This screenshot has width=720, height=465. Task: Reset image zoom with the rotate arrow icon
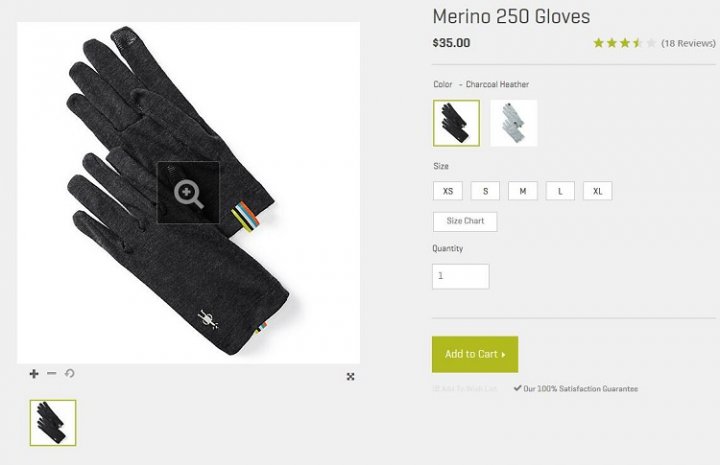click(x=69, y=373)
